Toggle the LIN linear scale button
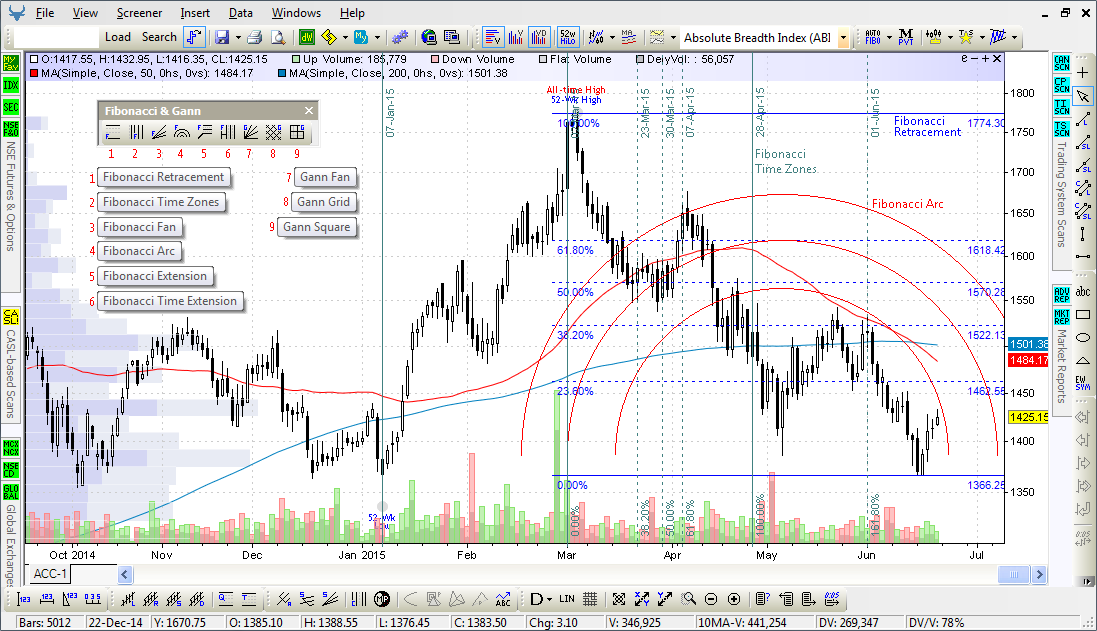This screenshot has width=1097, height=631. pos(567,599)
